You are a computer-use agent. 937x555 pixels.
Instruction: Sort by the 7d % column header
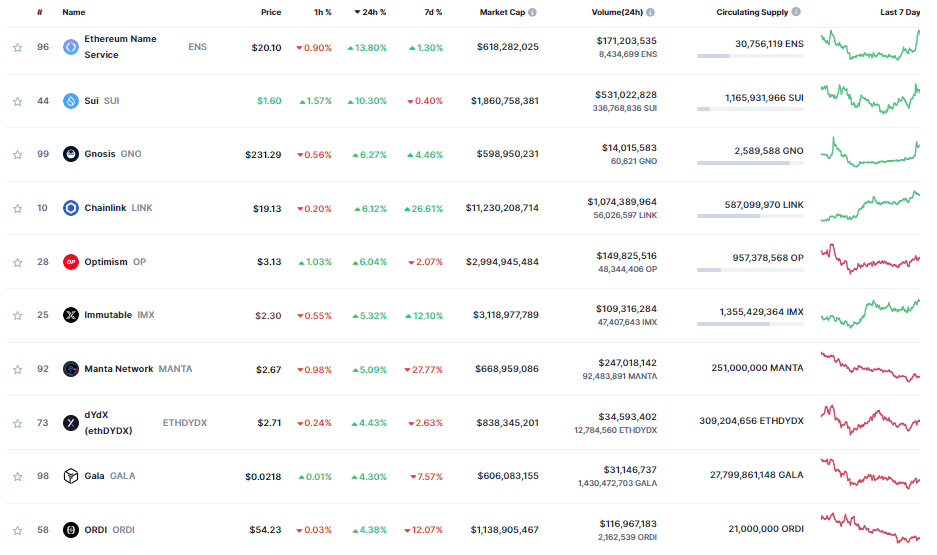[432, 13]
